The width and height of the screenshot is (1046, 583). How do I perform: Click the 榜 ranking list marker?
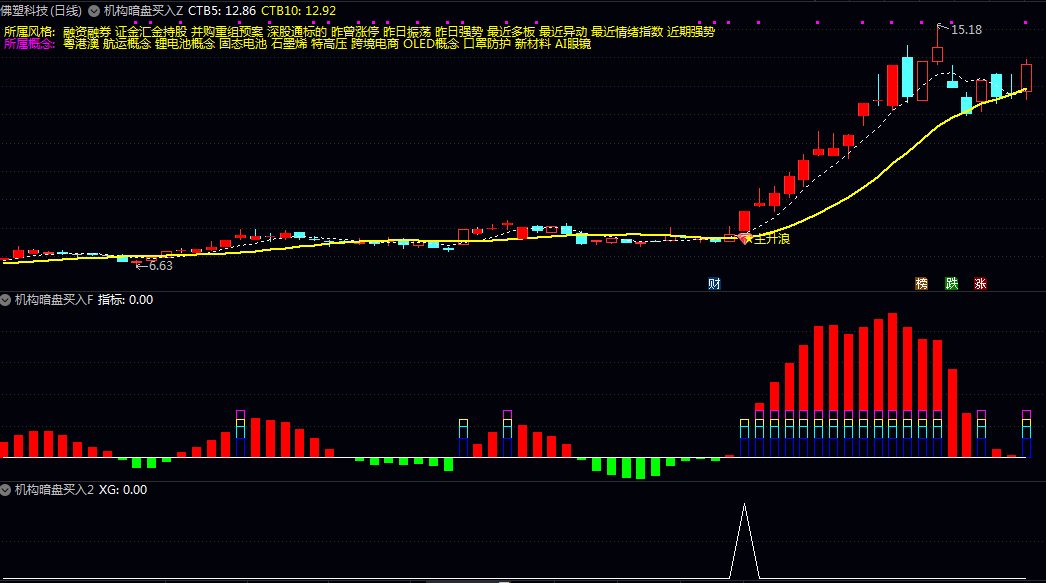click(x=921, y=283)
